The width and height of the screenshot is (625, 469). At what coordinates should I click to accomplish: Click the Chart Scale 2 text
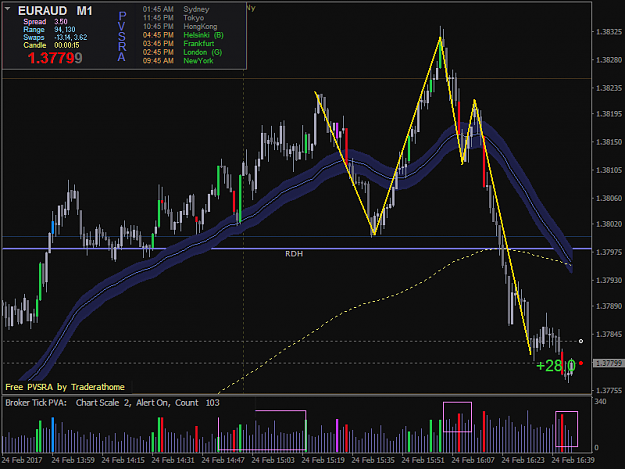[x=103, y=403]
